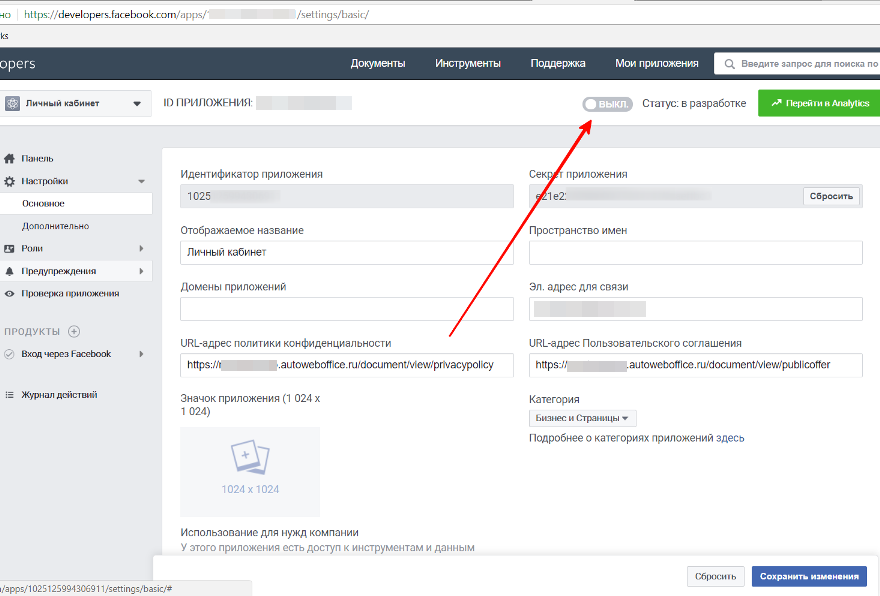Image resolution: width=880 pixels, height=596 pixels.
Task: Upload app icon via 1024 x 1024 placeholder
Action: [x=250, y=471]
